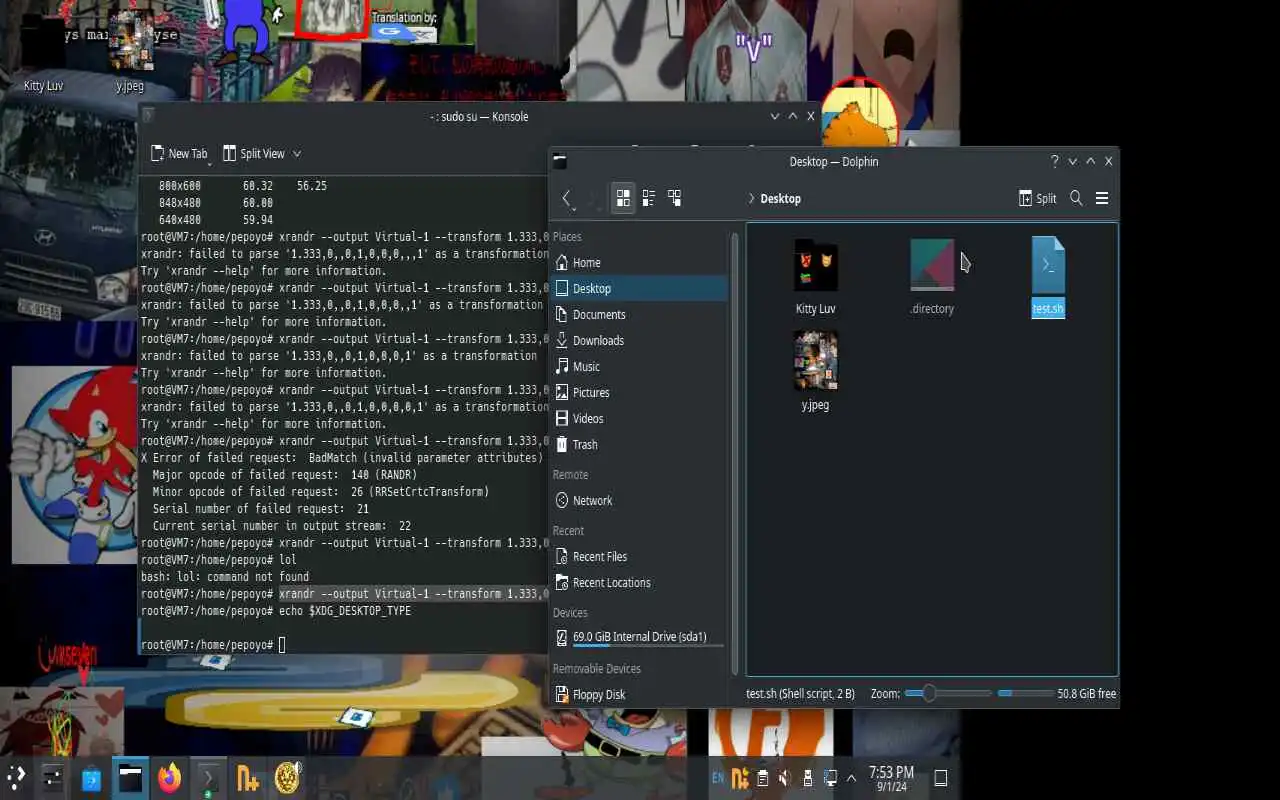
Task: Launch Firefox from taskbar
Action: [x=169, y=777]
